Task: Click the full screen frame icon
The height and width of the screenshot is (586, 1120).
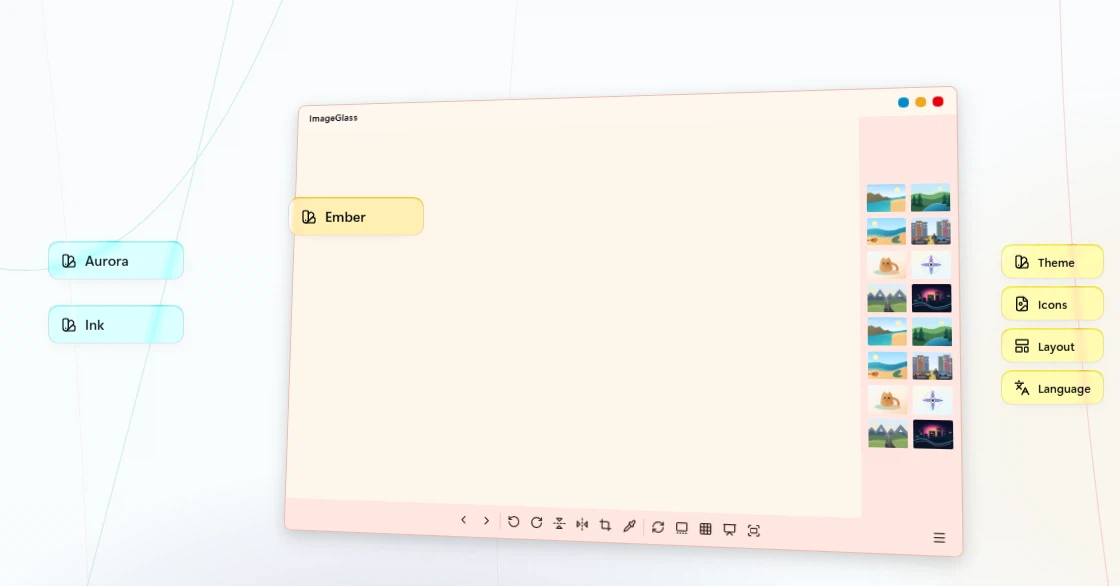Action: point(754,530)
